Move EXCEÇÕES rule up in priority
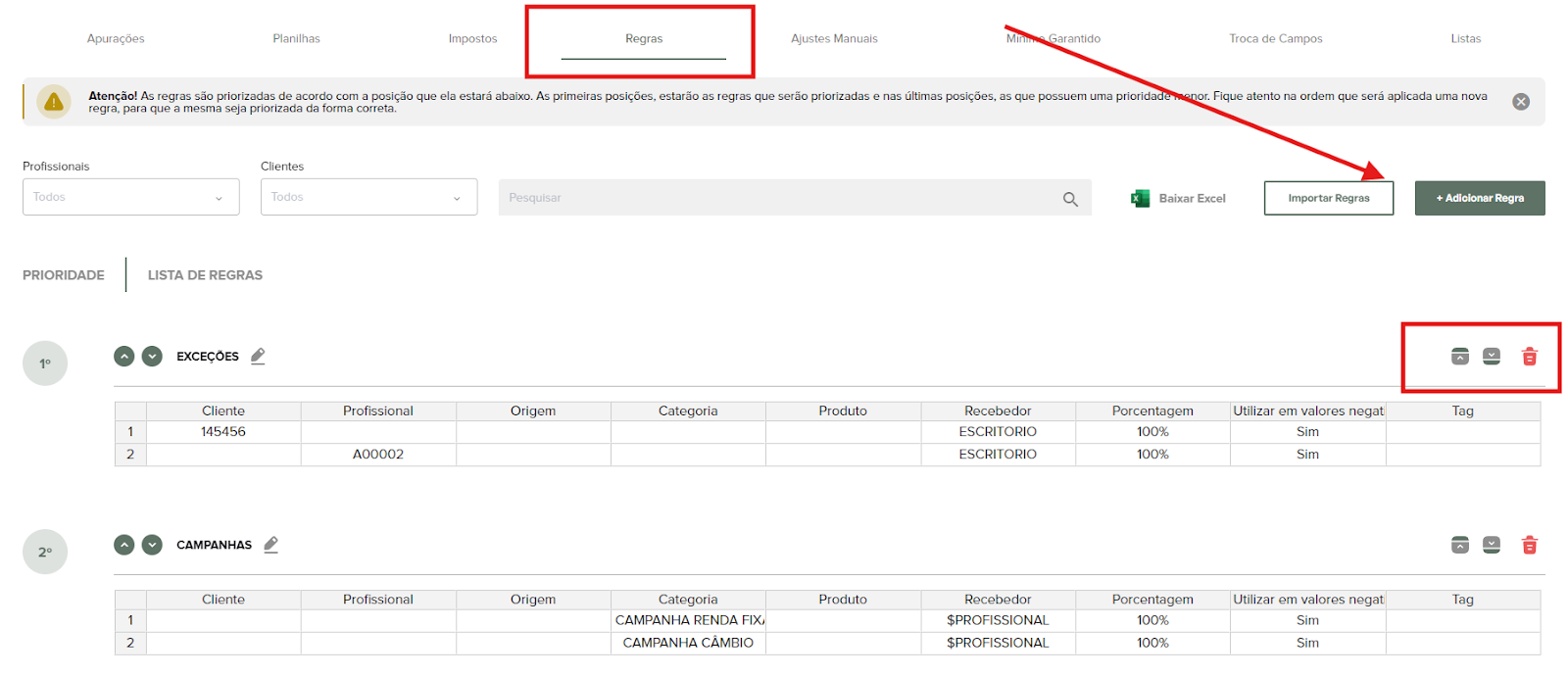The width and height of the screenshot is (1568, 676). [x=123, y=357]
